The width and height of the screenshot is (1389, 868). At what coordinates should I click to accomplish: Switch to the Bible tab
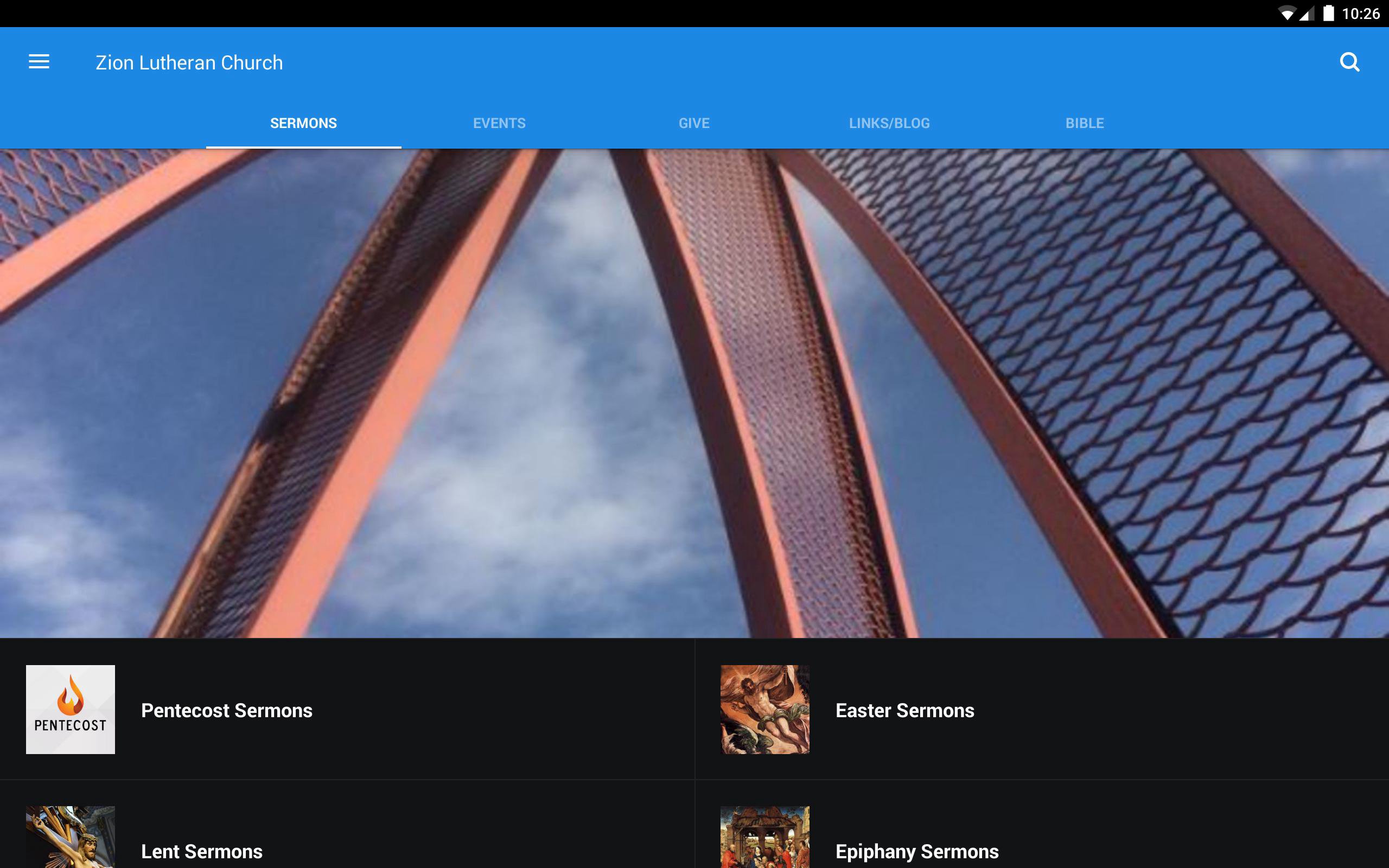coord(1084,123)
